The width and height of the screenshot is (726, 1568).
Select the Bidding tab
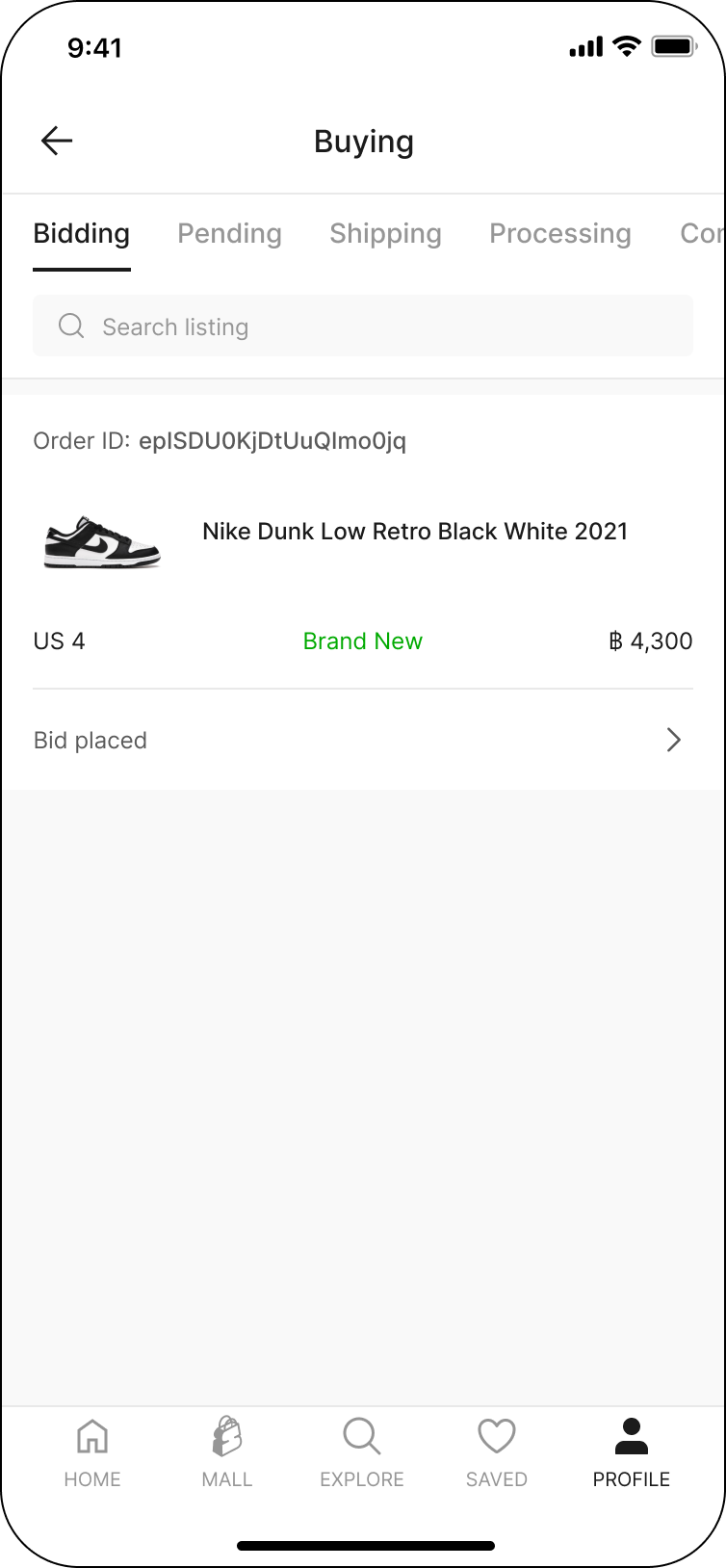point(82,233)
